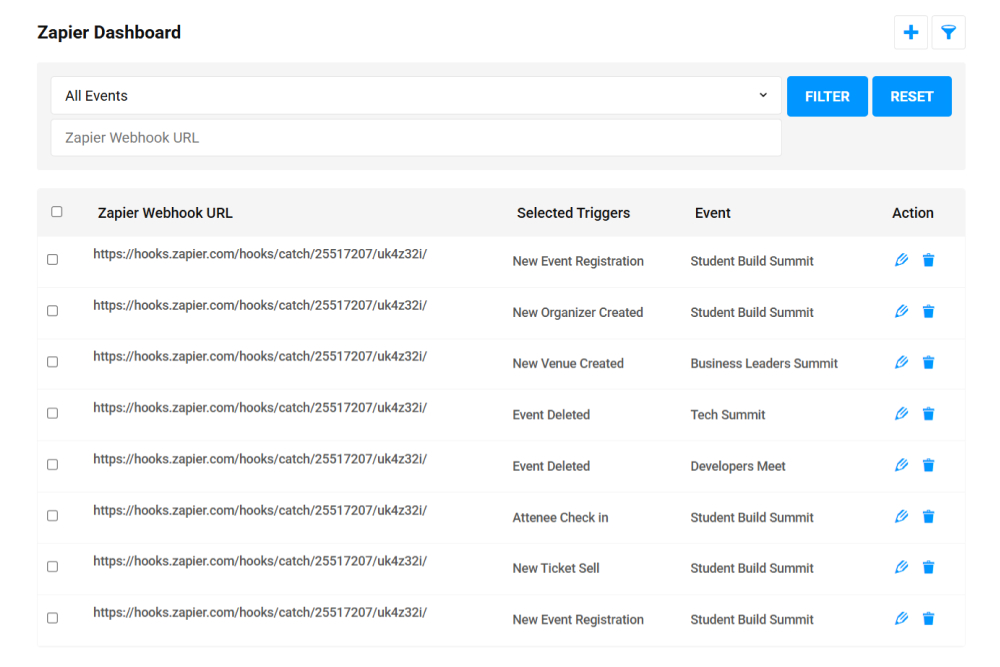The image size is (1000, 667).
Task: Delete the Attenee Check in webhook
Action: pyautogui.click(x=928, y=516)
